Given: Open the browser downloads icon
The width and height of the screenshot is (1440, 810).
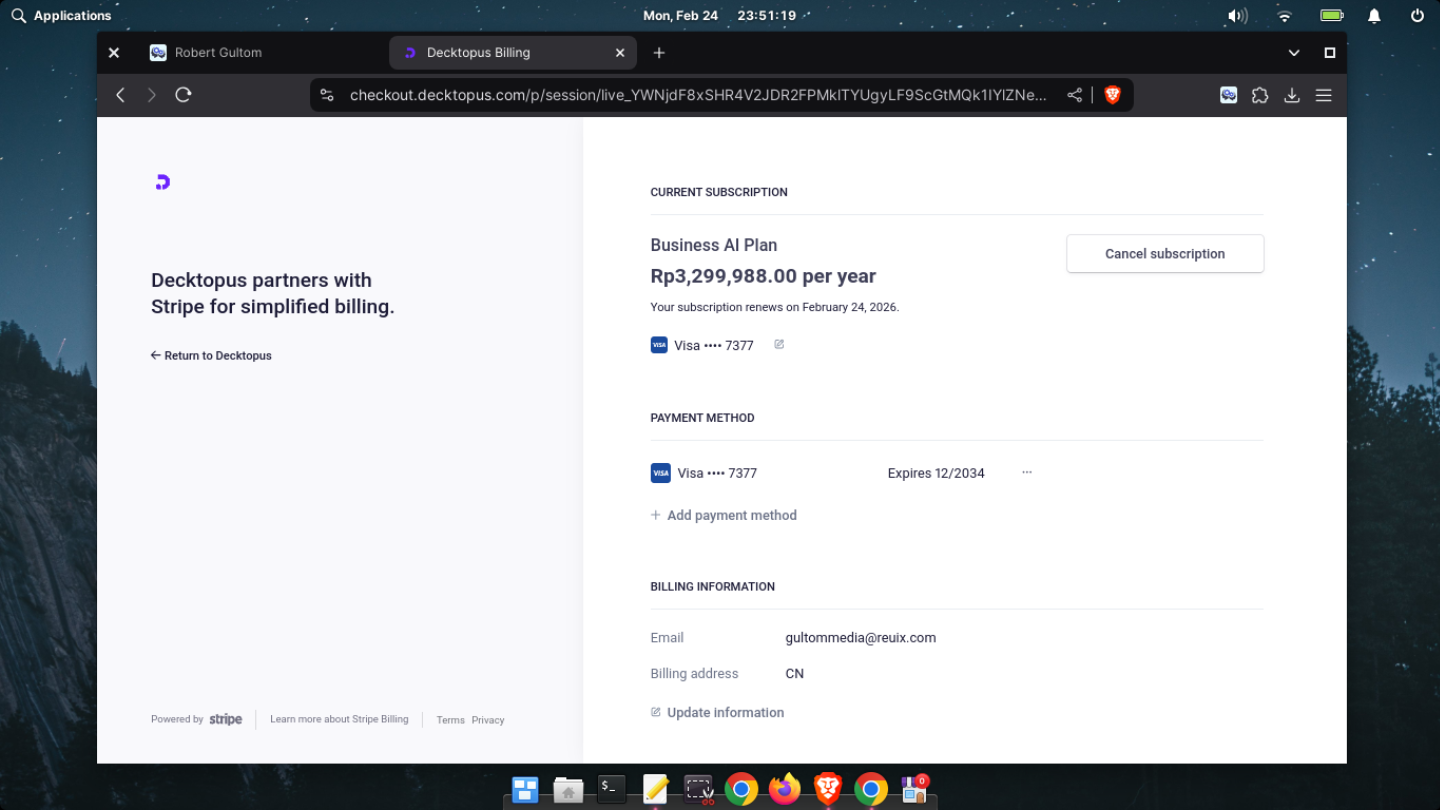Looking at the screenshot, I should [x=1292, y=95].
